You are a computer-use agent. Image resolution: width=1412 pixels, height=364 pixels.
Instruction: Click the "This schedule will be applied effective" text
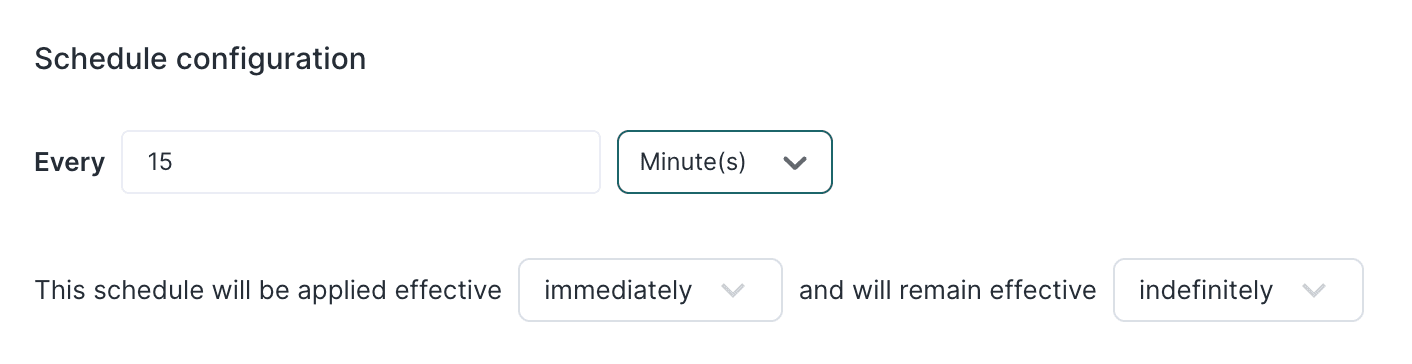click(268, 290)
